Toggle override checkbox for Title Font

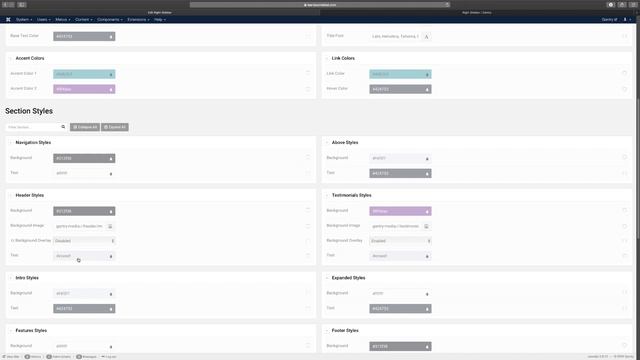tap(624, 36)
